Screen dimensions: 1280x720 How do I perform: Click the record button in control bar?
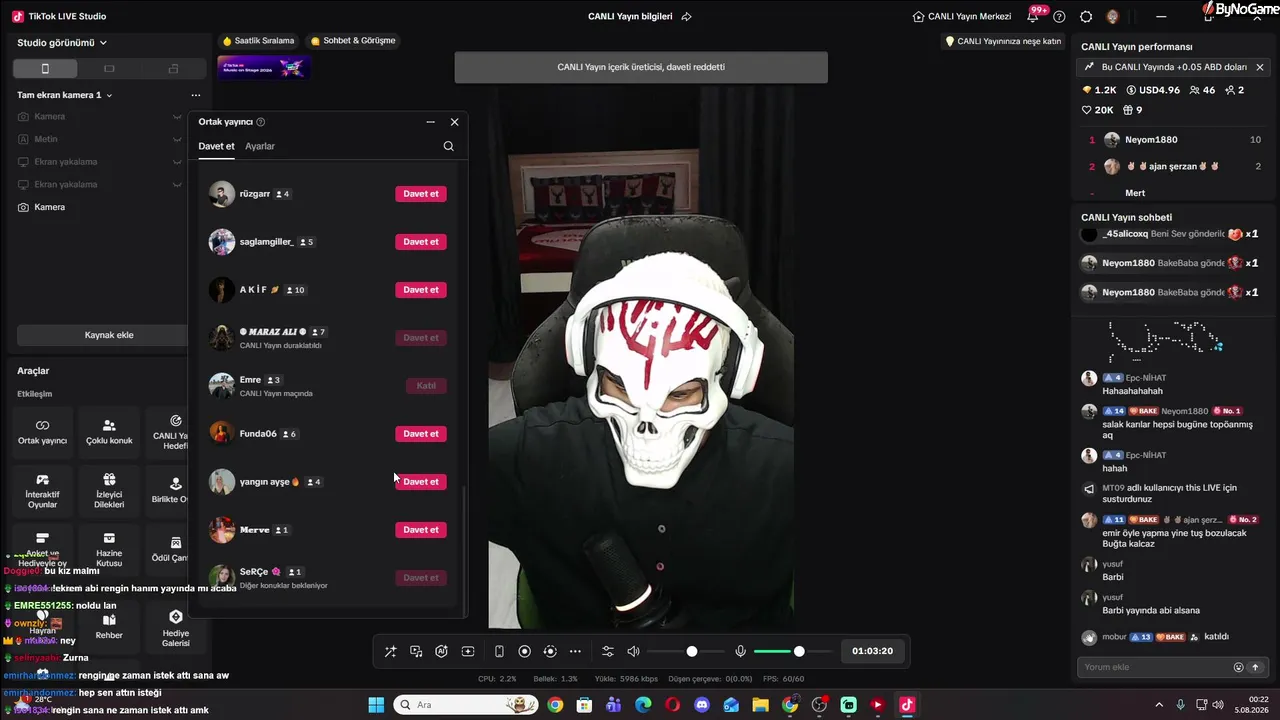coord(524,651)
